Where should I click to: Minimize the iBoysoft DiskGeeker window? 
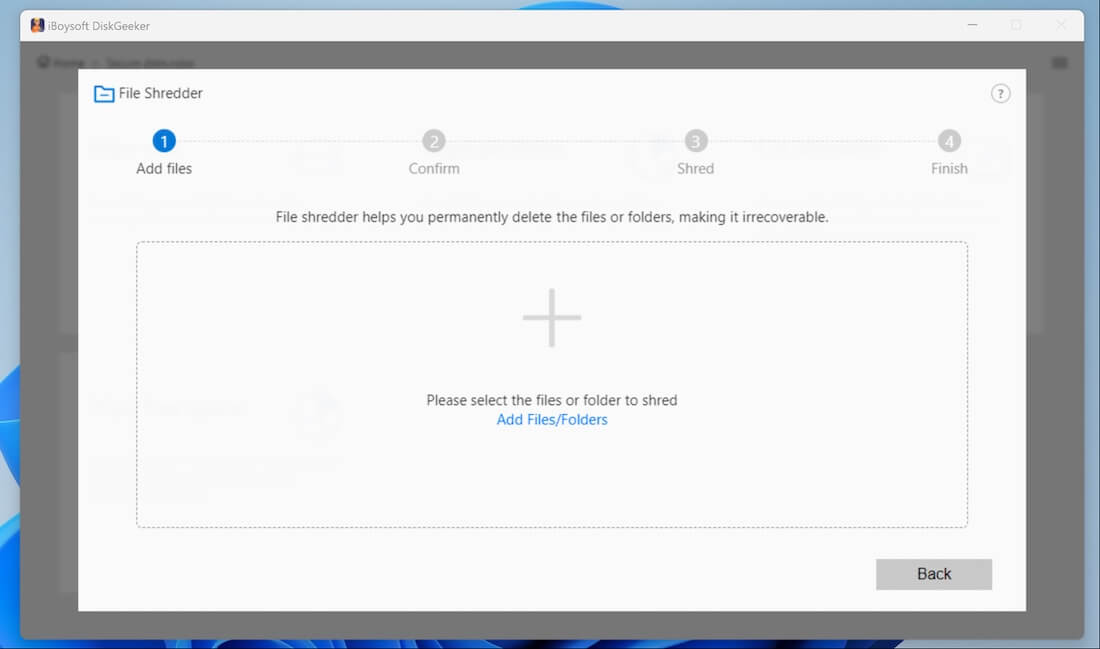pos(972,25)
